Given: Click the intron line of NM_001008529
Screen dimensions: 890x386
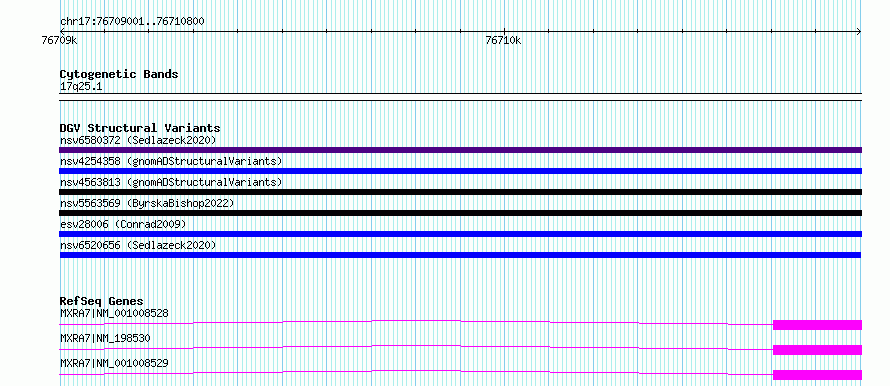Looking at the screenshot, I should point(416,371).
